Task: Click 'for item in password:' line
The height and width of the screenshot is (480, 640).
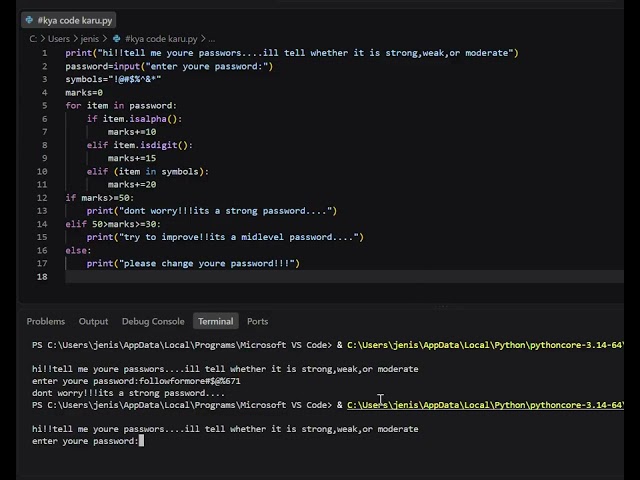Action: tap(121, 106)
